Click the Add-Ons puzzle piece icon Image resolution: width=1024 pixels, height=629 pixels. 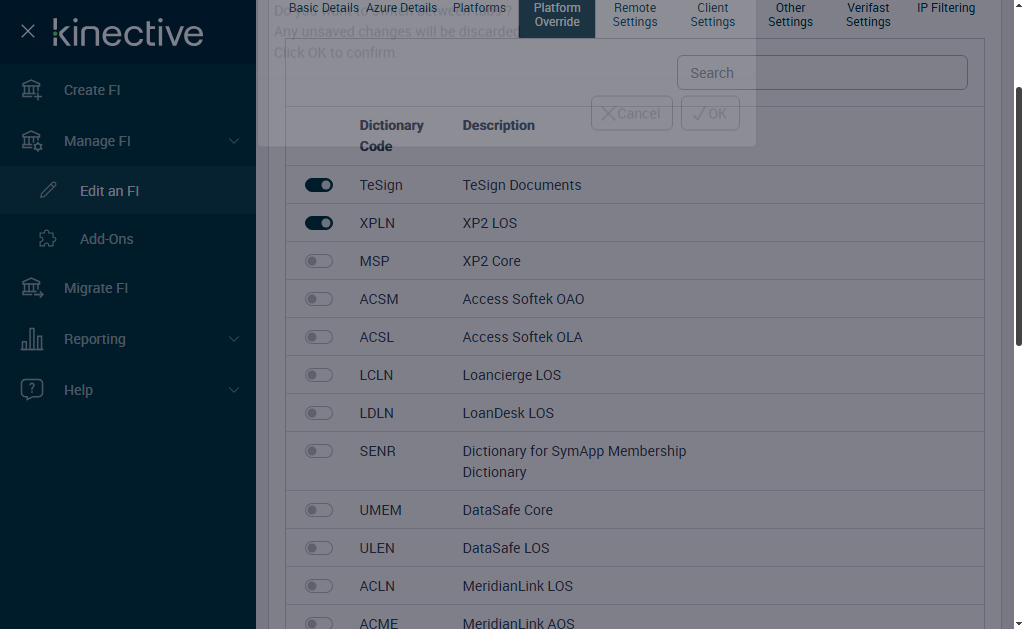click(x=48, y=238)
